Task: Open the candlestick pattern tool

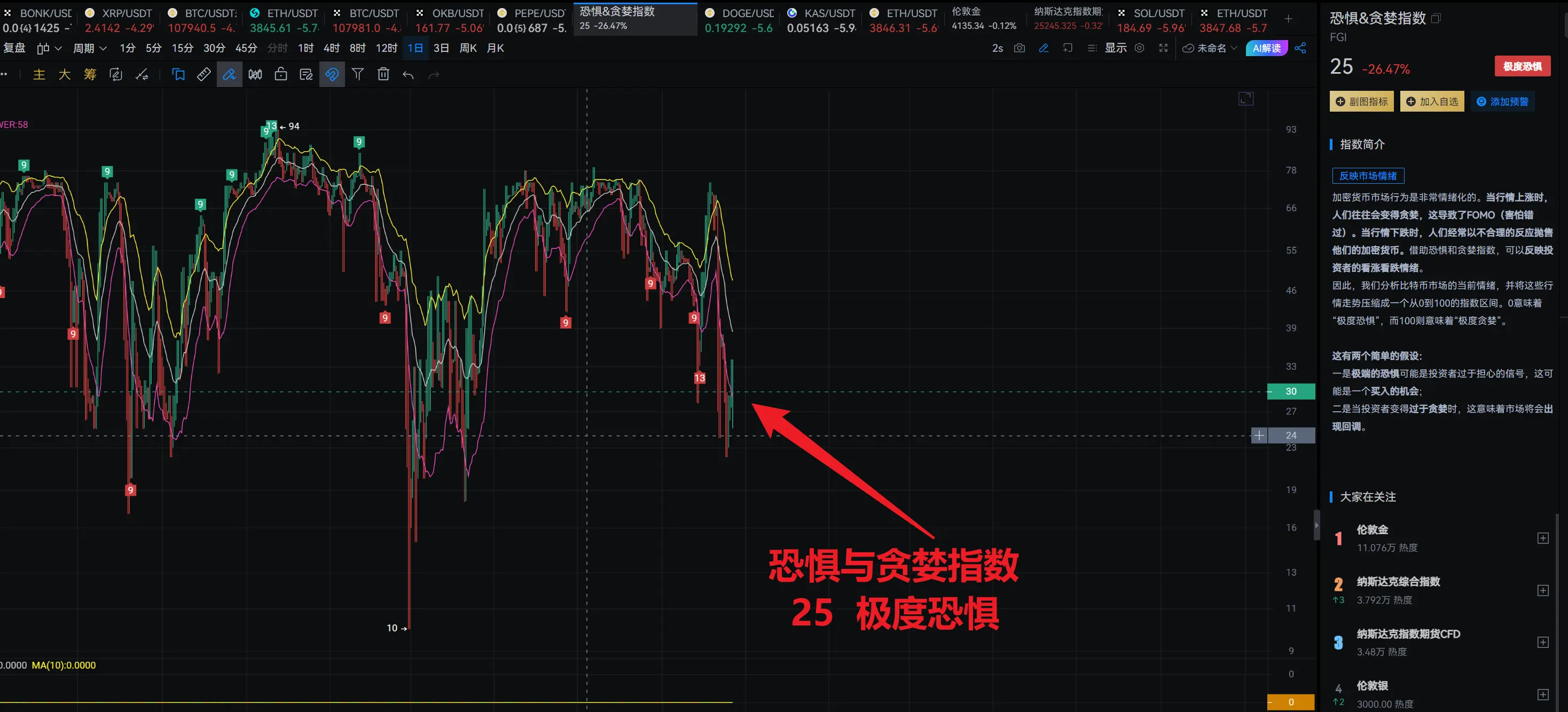Action: [x=255, y=74]
